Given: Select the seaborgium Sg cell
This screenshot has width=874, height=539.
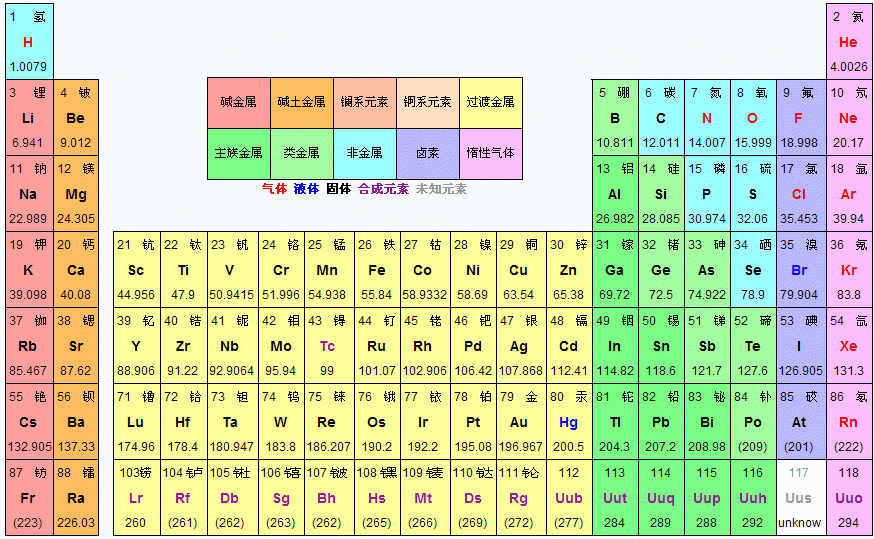Looking at the screenshot, I should tap(281, 498).
